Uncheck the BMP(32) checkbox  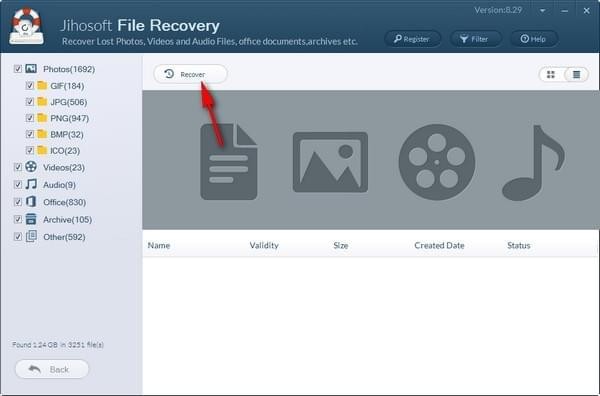pyautogui.click(x=29, y=134)
